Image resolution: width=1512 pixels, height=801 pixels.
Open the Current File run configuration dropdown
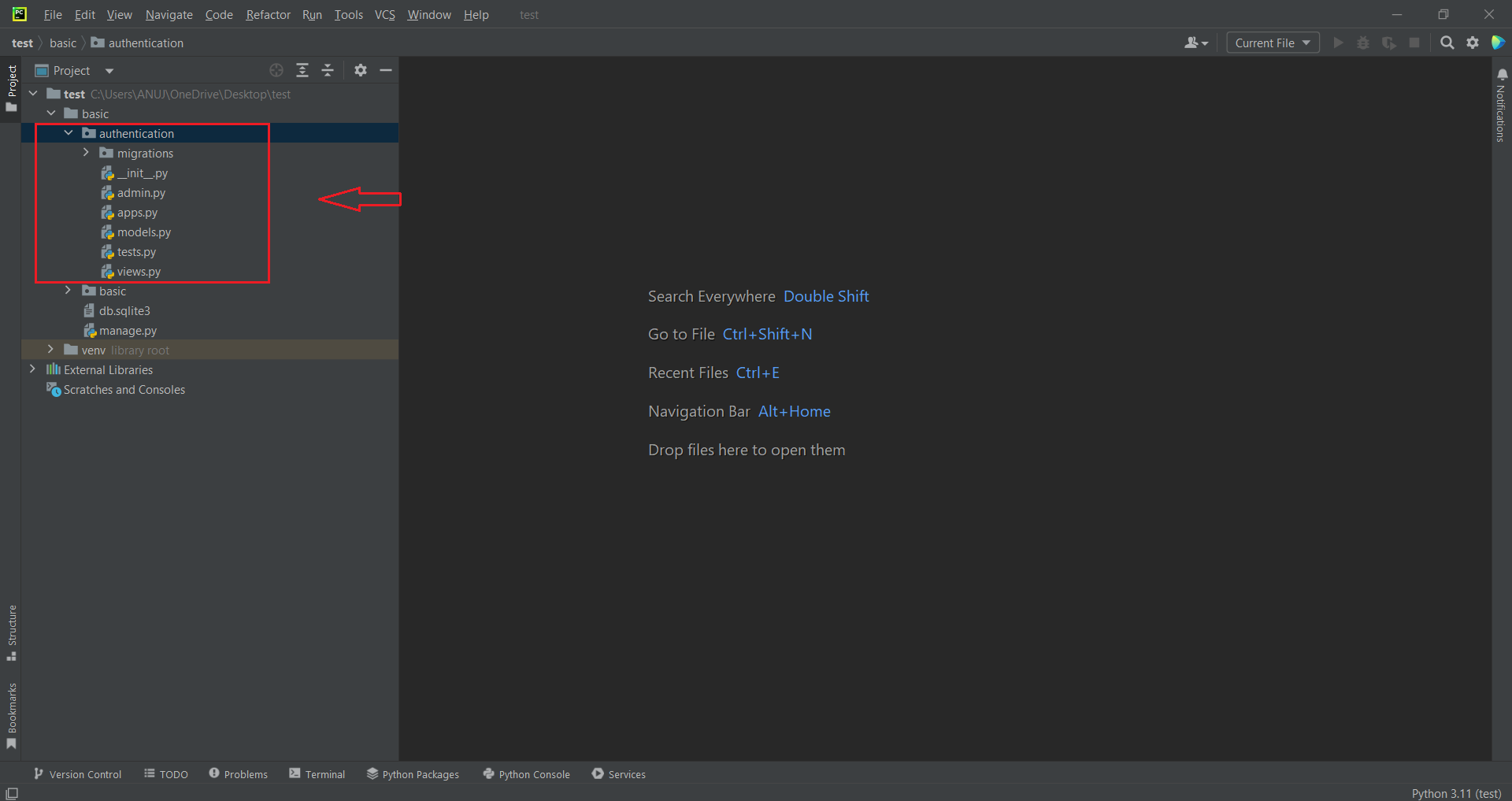point(1272,43)
